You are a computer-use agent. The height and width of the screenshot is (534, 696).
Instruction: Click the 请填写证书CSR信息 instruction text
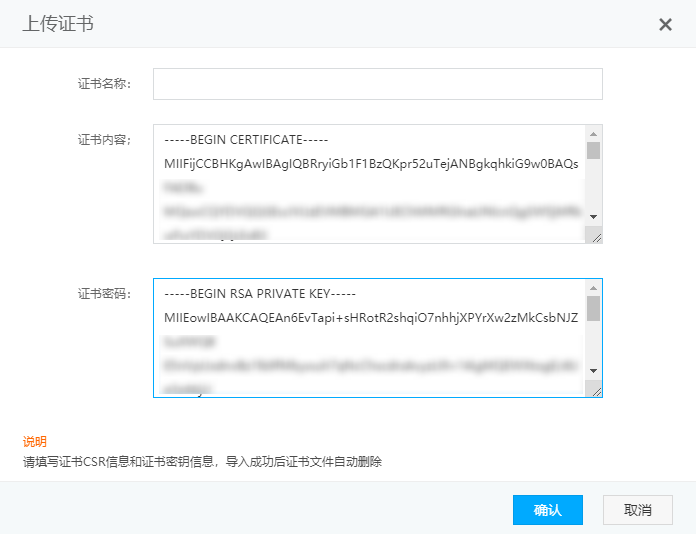[202, 462]
